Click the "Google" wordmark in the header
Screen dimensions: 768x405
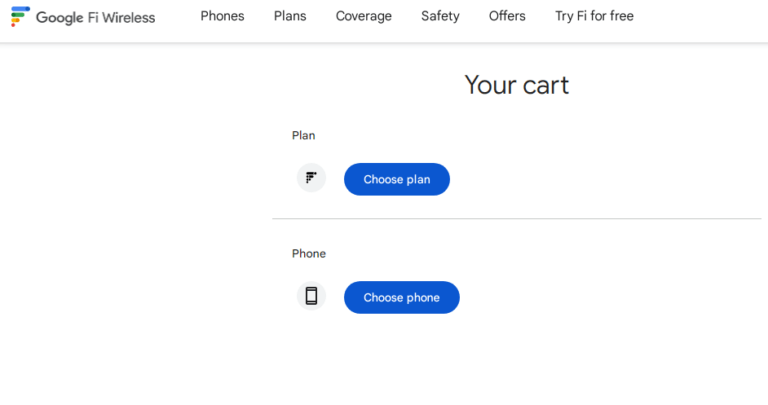pyautogui.click(x=60, y=17)
